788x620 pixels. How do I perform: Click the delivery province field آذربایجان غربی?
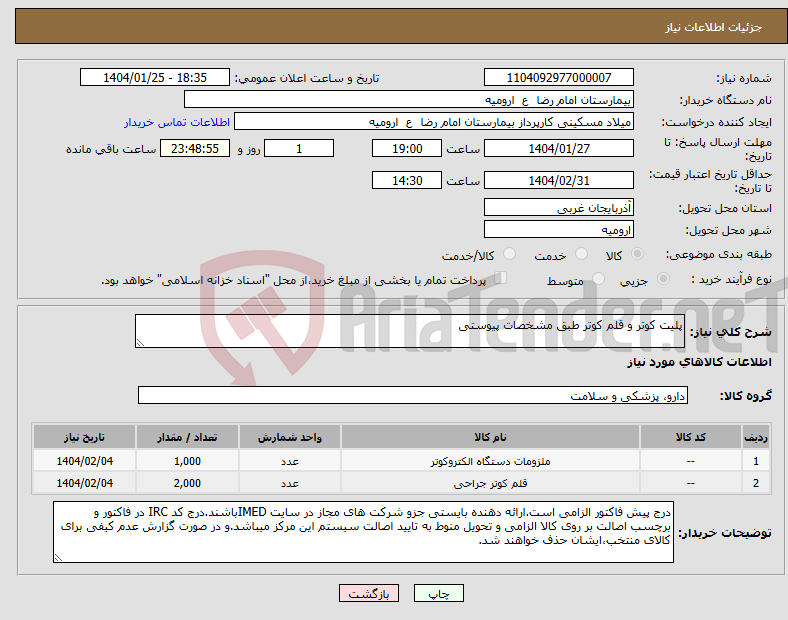click(x=559, y=207)
